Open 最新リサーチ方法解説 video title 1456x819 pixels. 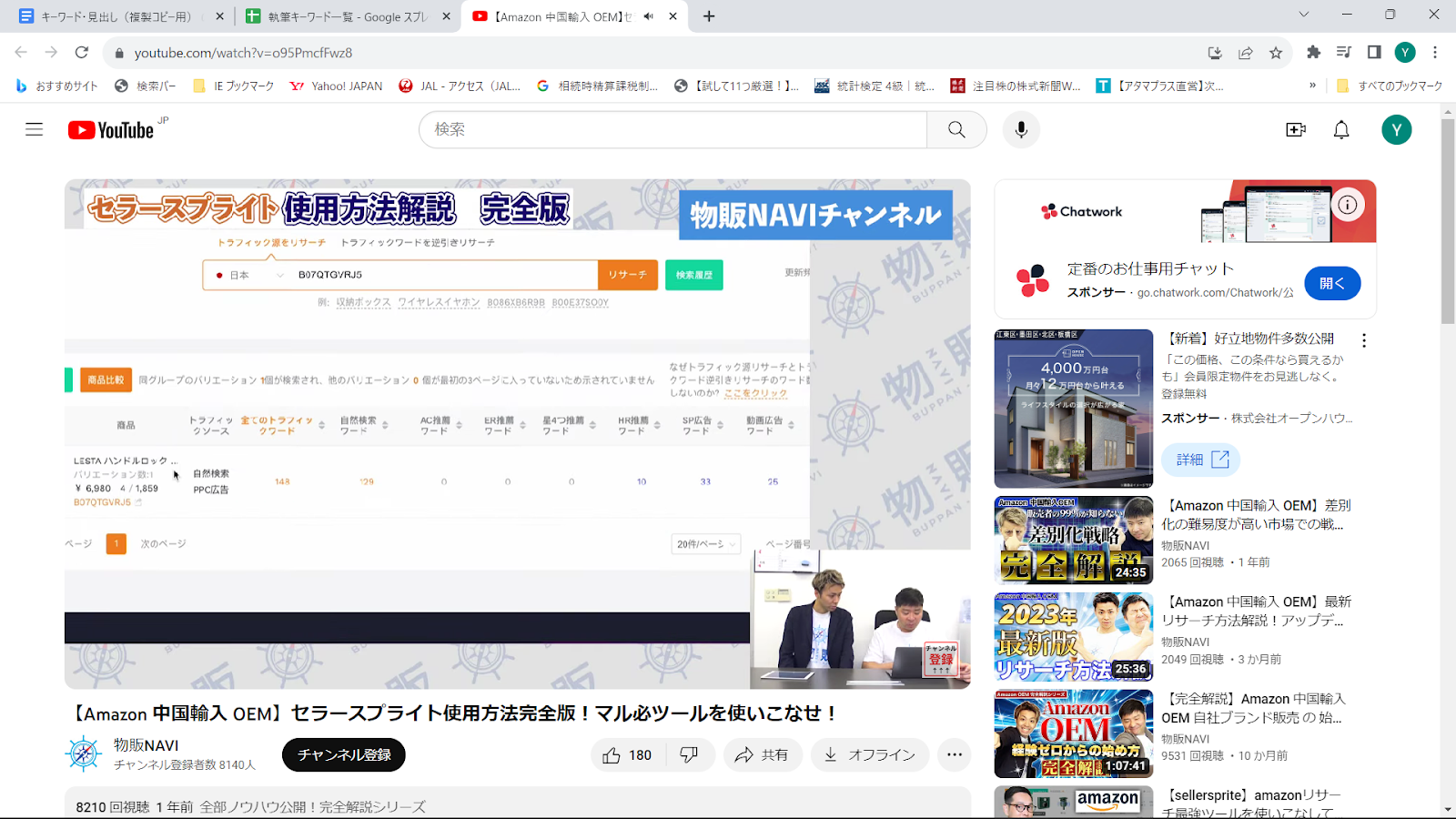point(1256,611)
